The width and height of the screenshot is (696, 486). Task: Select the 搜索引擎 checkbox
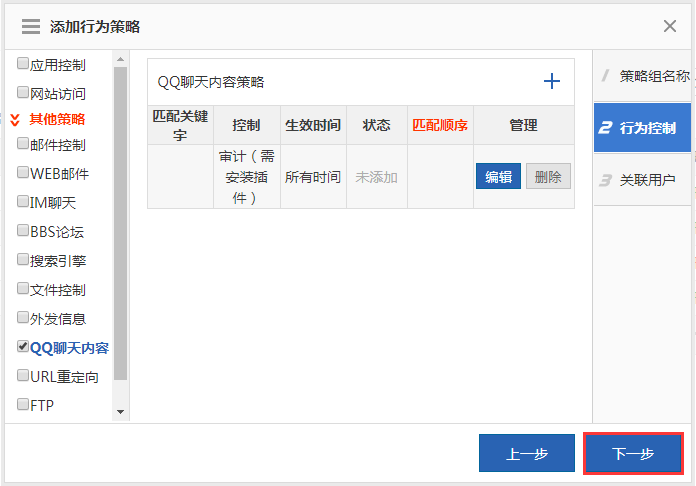(23, 259)
